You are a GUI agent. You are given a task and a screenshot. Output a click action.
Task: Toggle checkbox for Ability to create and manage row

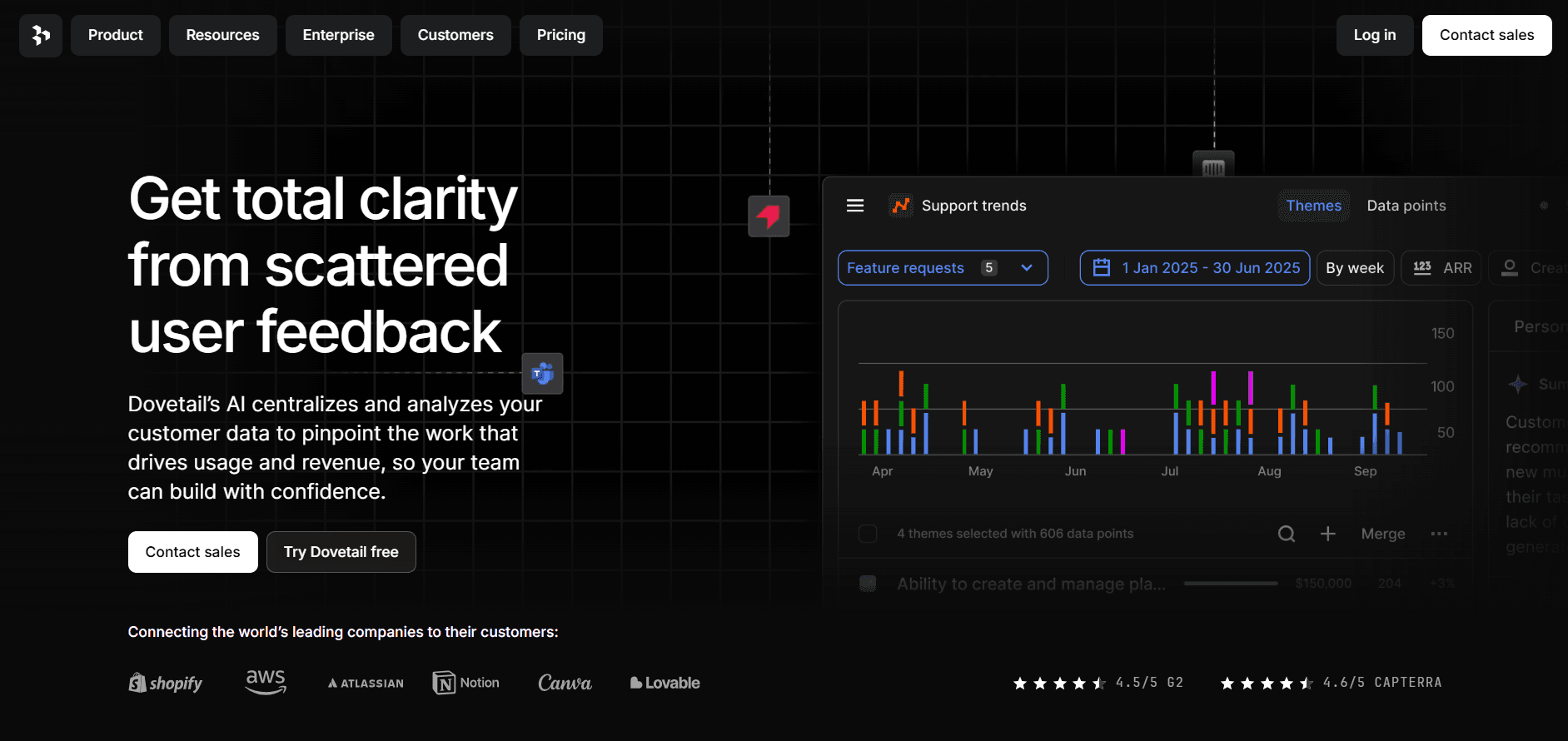pyautogui.click(x=868, y=584)
